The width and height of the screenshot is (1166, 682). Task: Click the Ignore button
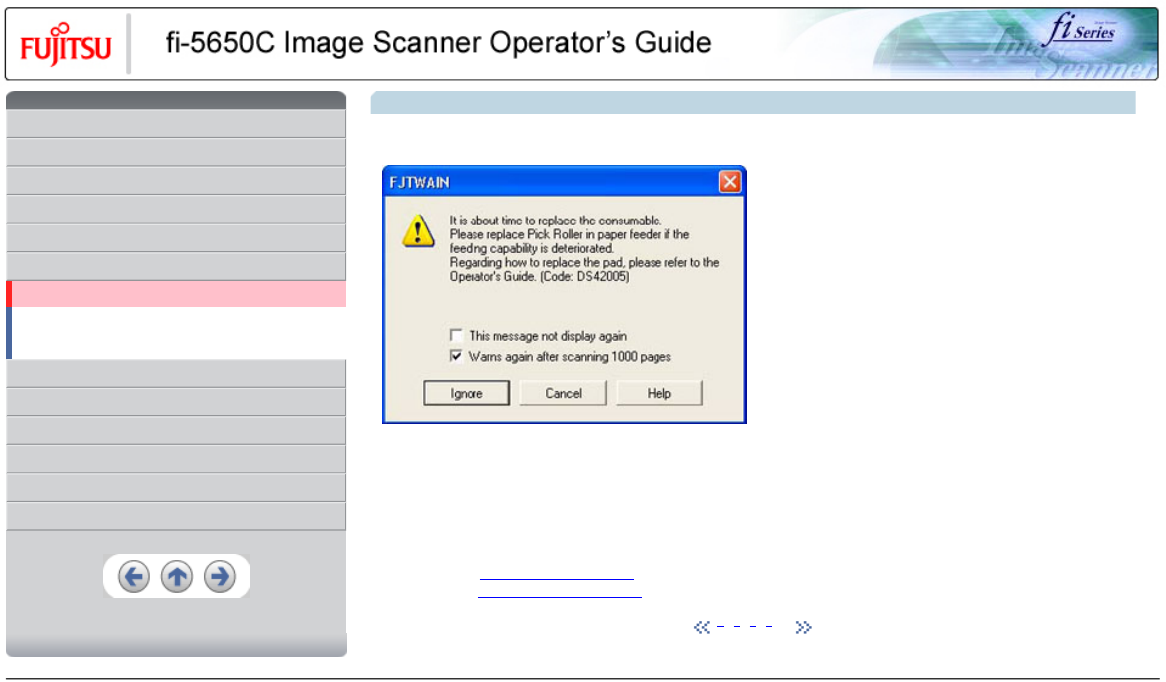466,393
